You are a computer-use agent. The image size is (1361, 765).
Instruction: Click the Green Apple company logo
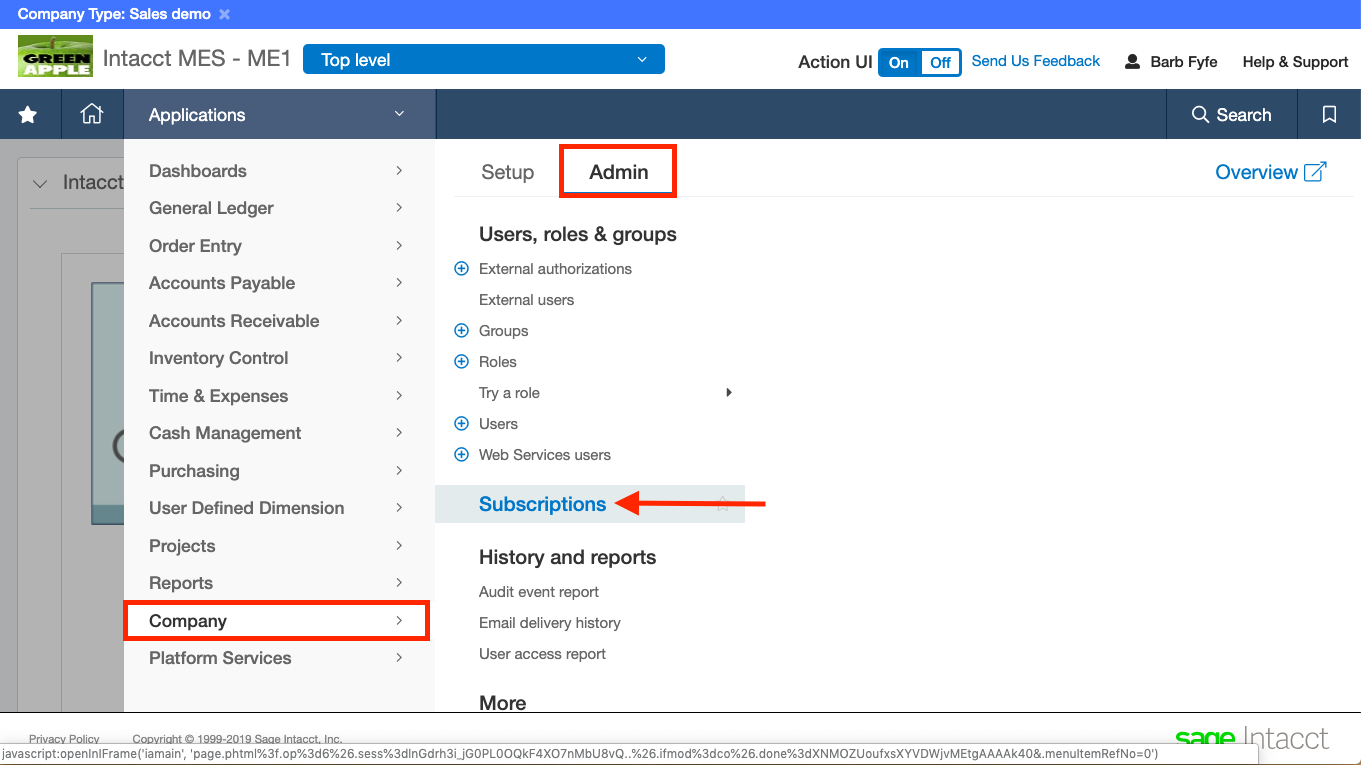pos(55,57)
